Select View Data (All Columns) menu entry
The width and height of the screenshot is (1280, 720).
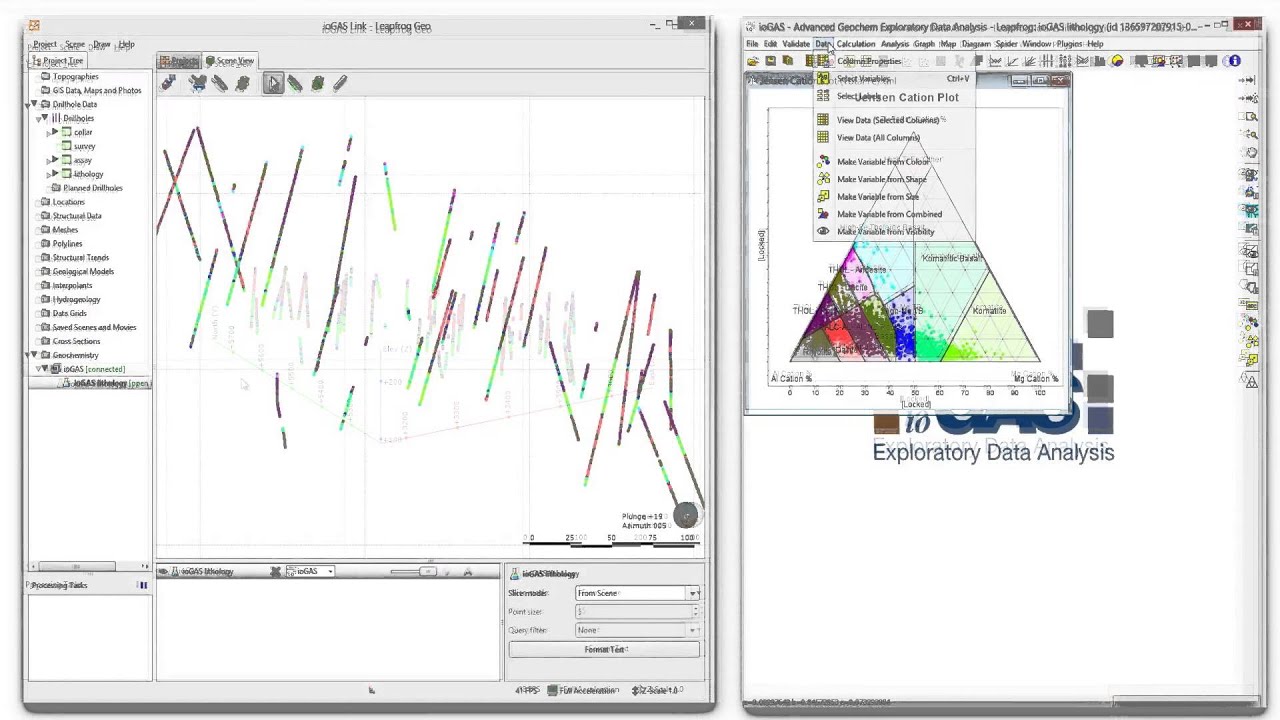[877, 137]
